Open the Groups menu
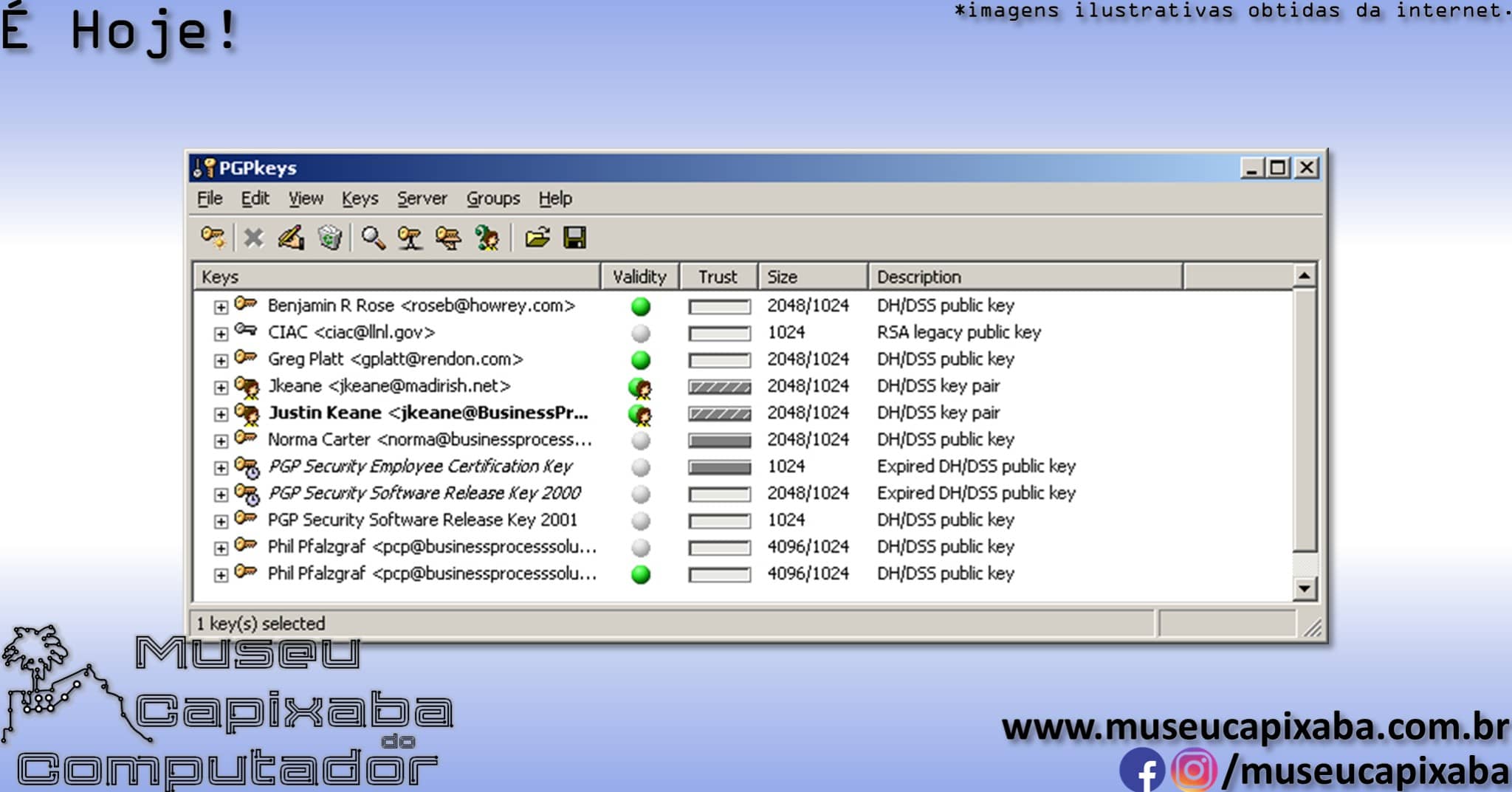1512x792 pixels. click(493, 199)
